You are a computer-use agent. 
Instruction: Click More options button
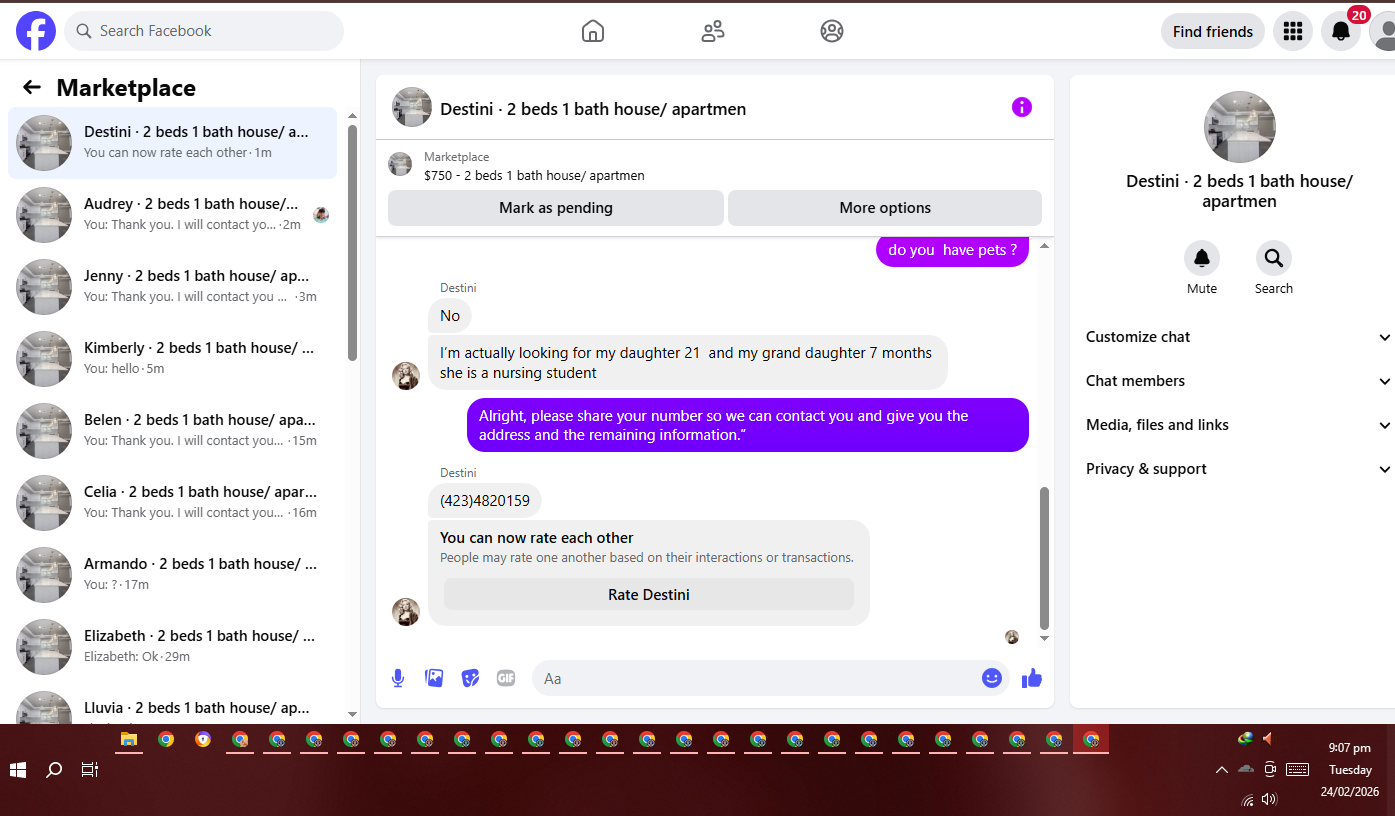885,208
